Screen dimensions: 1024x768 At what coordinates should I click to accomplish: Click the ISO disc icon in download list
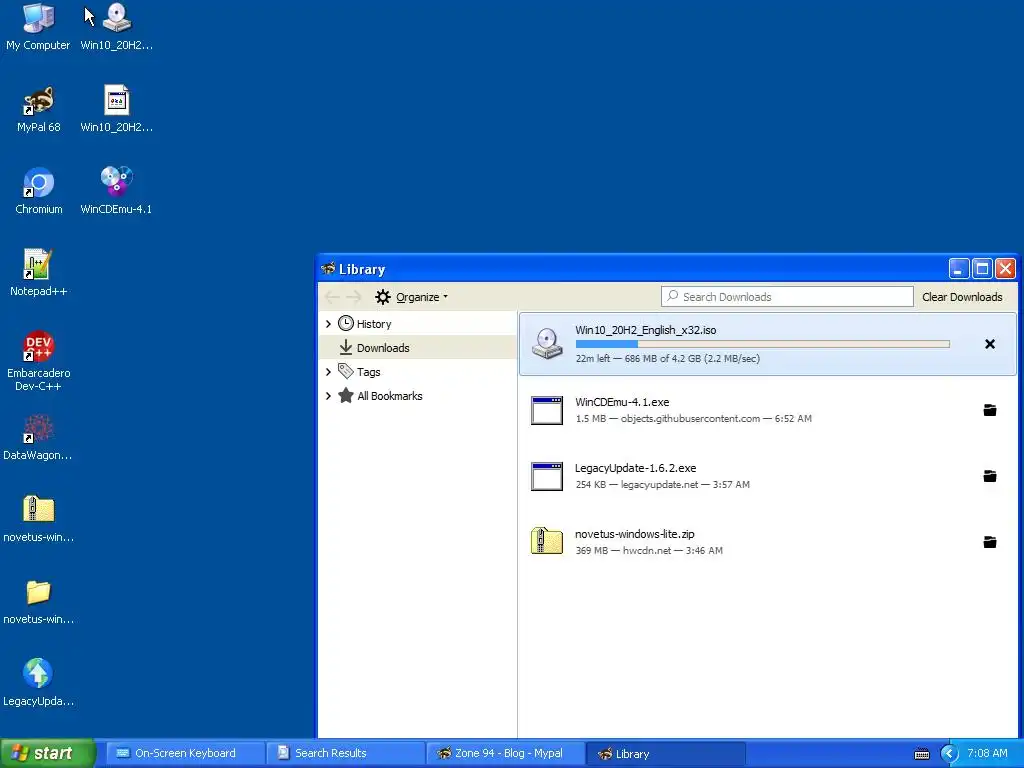pos(547,344)
